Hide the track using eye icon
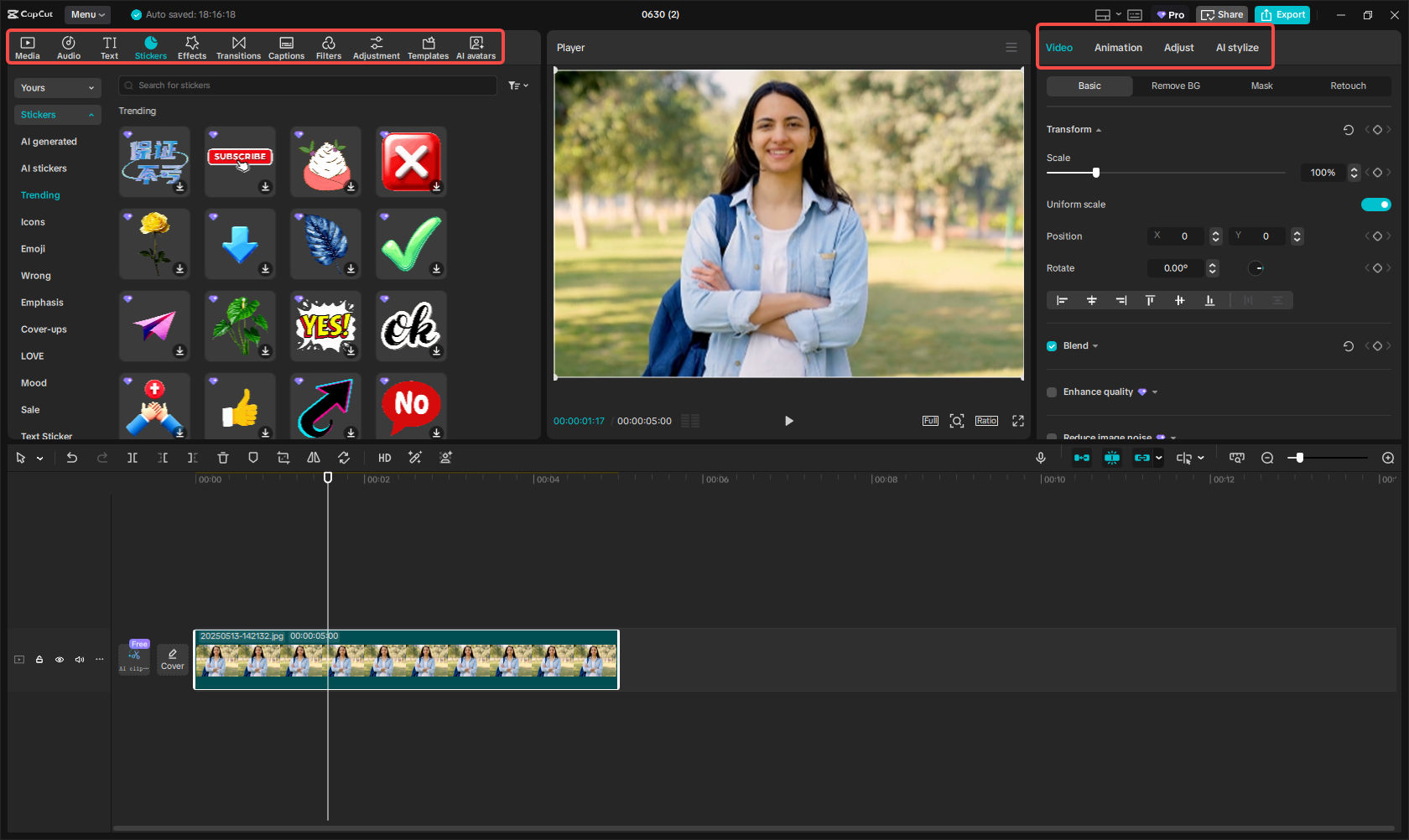Viewport: 1409px width, 840px height. [60, 660]
